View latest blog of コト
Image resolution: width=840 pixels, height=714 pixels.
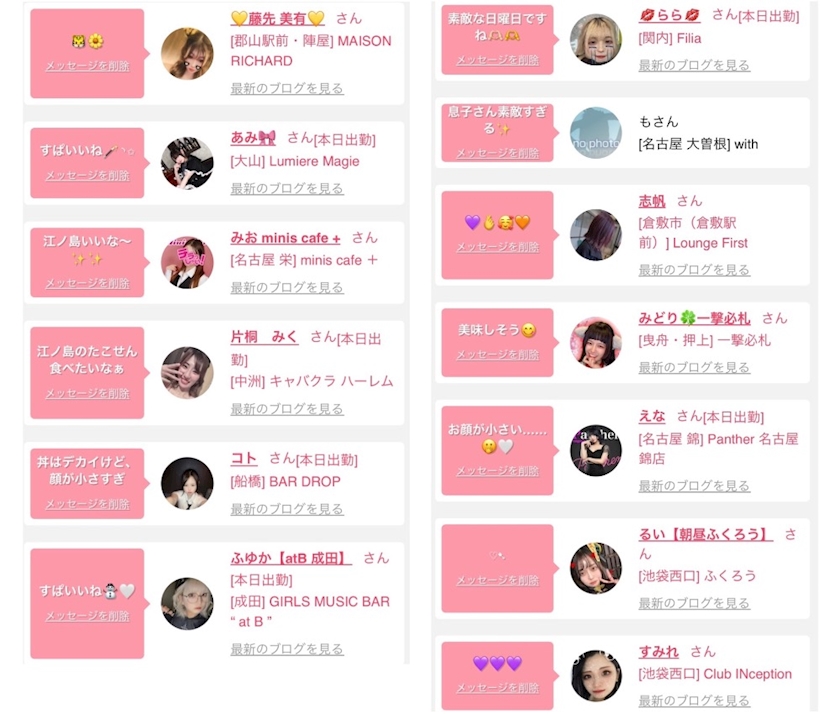287,509
